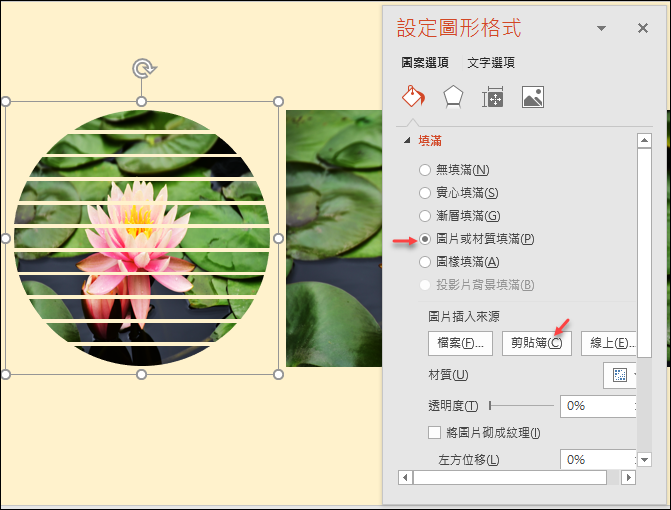The height and width of the screenshot is (510, 671).
Task: Click the vertical scrollbar up arrow
Action: tap(644, 140)
